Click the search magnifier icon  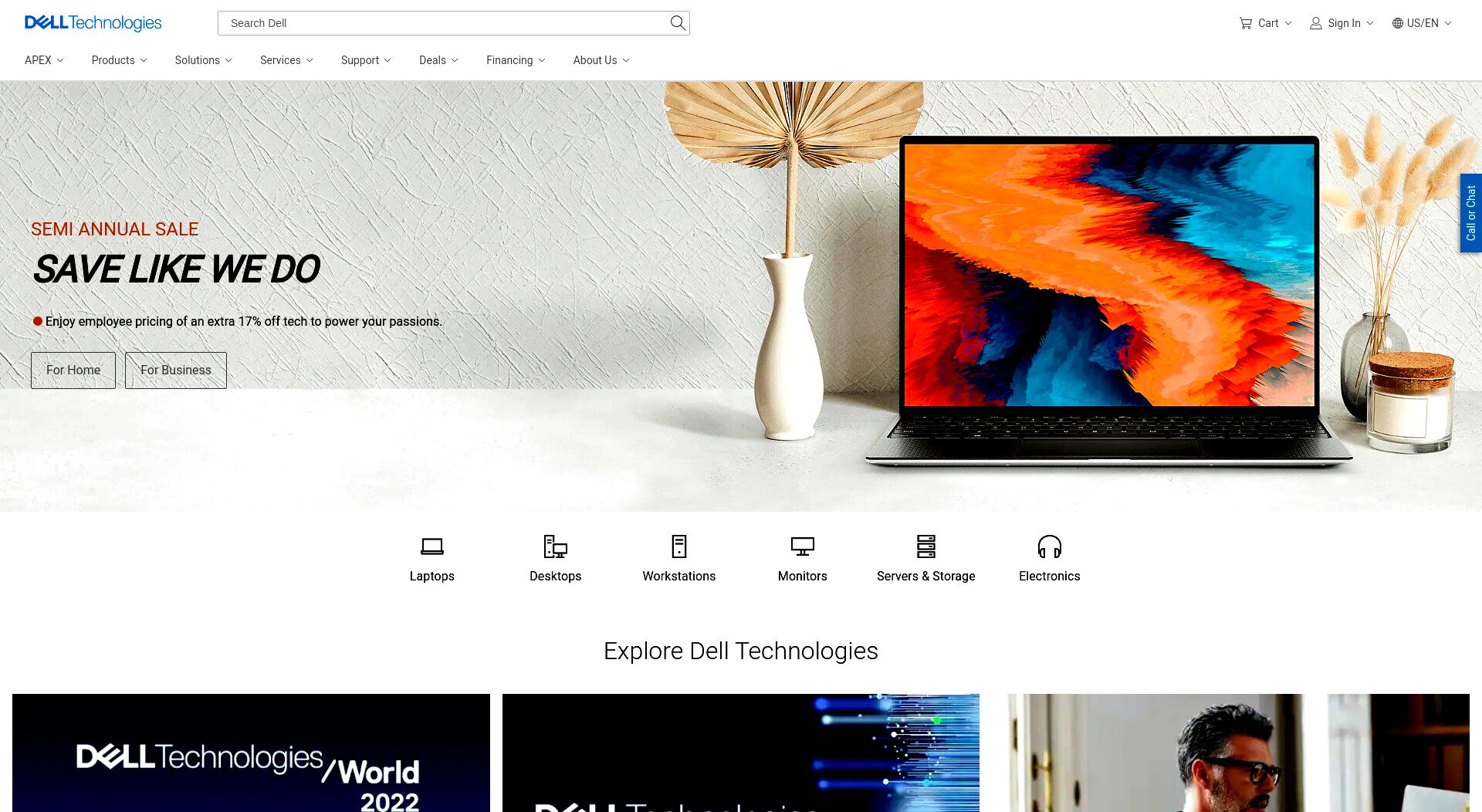point(678,23)
